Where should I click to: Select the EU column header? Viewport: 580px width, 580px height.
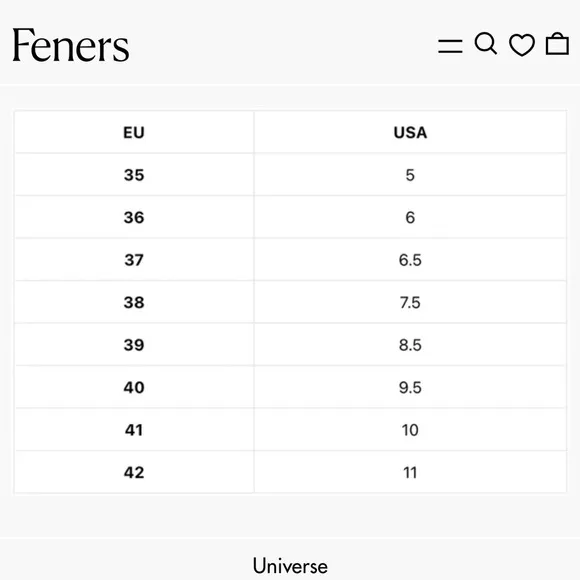click(134, 132)
